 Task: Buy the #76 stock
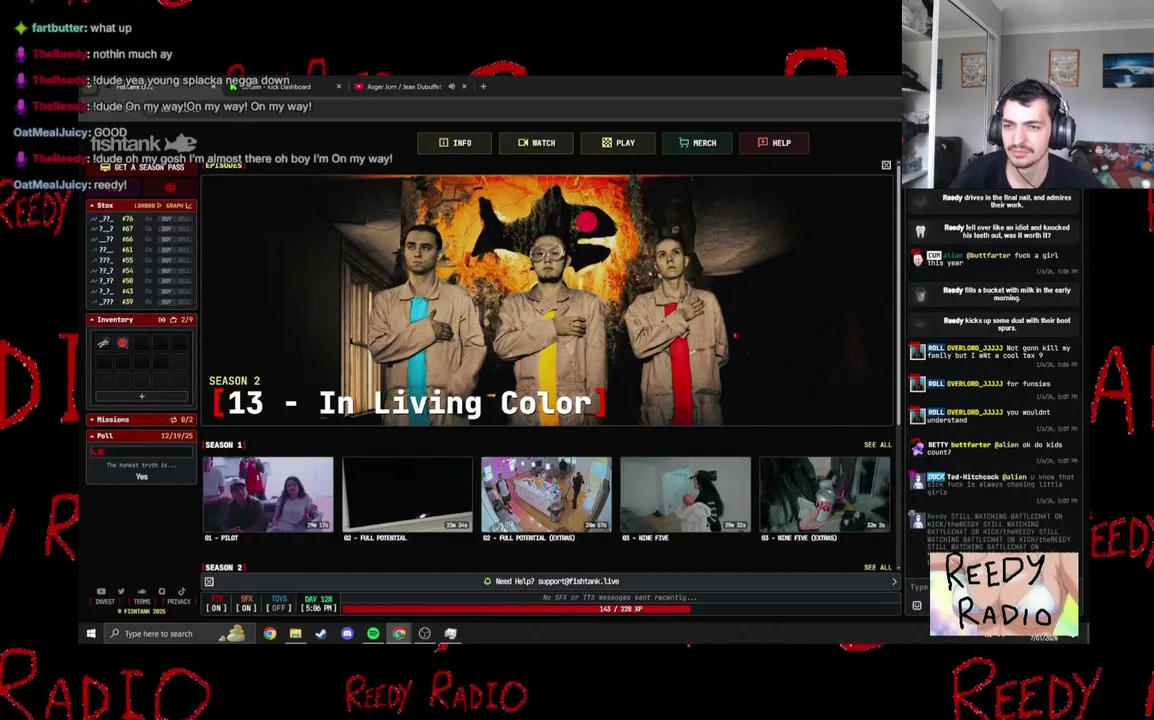[x=166, y=219]
